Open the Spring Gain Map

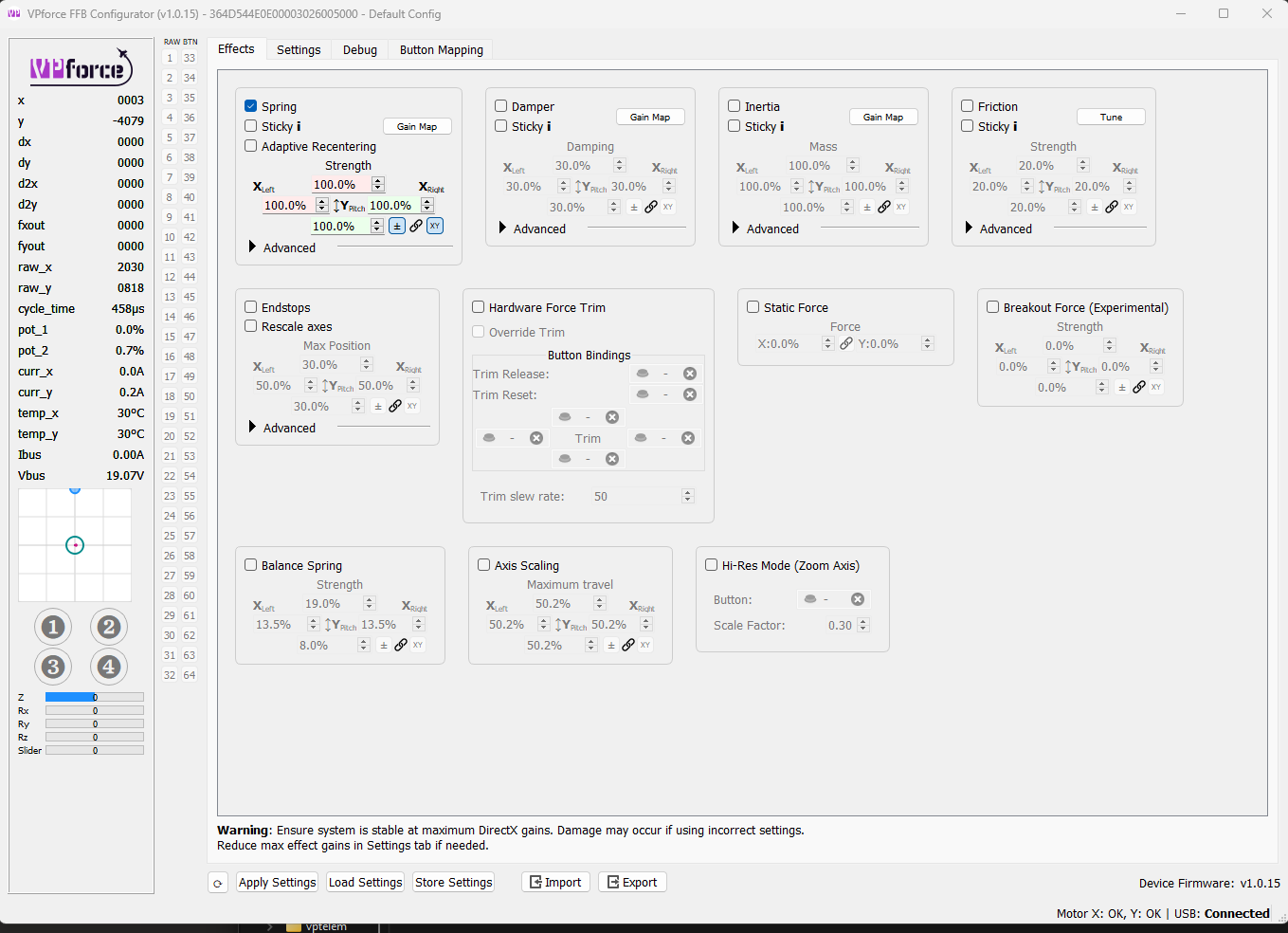pyautogui.click(x=417, y=126)
